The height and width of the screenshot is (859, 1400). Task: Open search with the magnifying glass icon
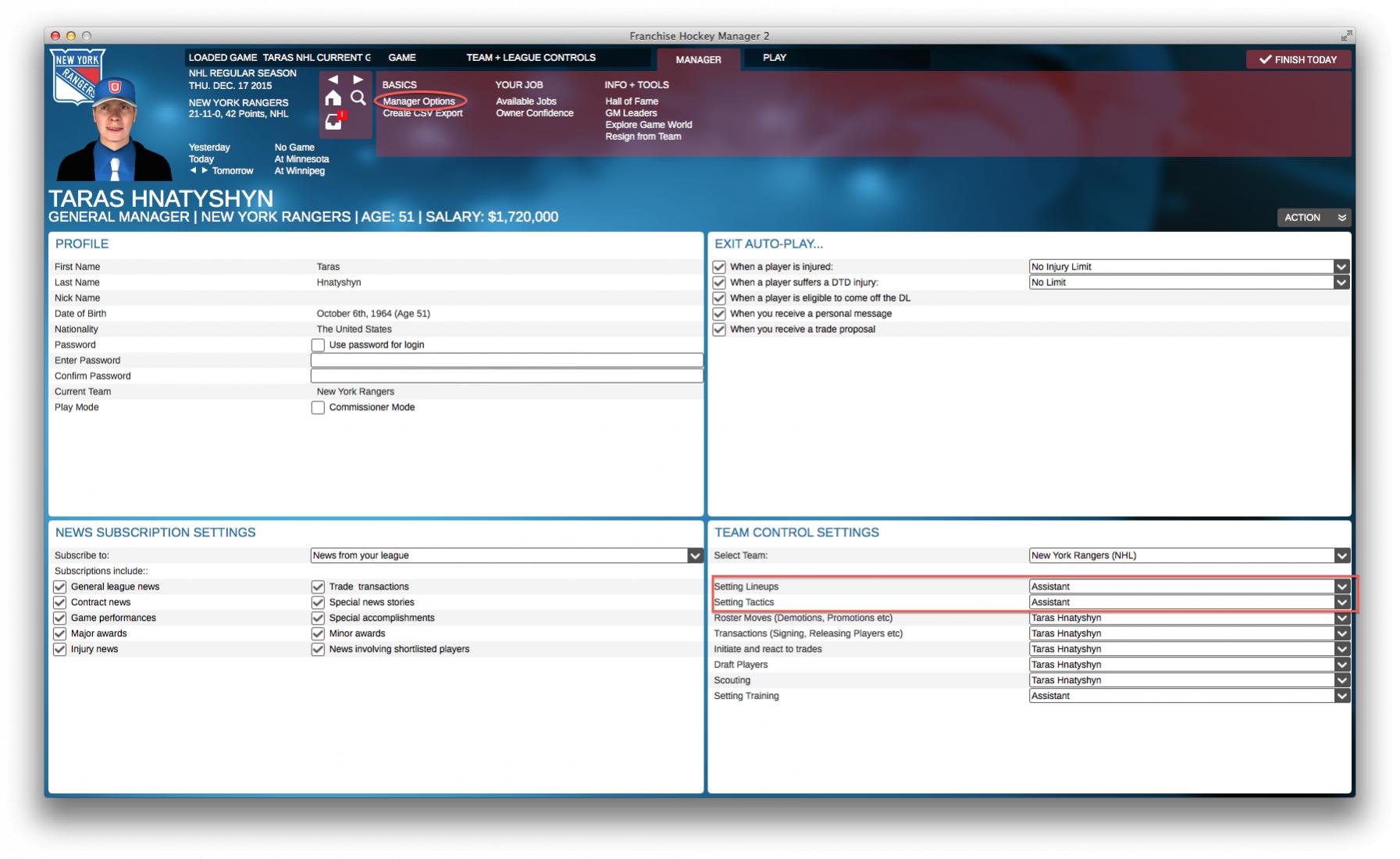[358, 98]
